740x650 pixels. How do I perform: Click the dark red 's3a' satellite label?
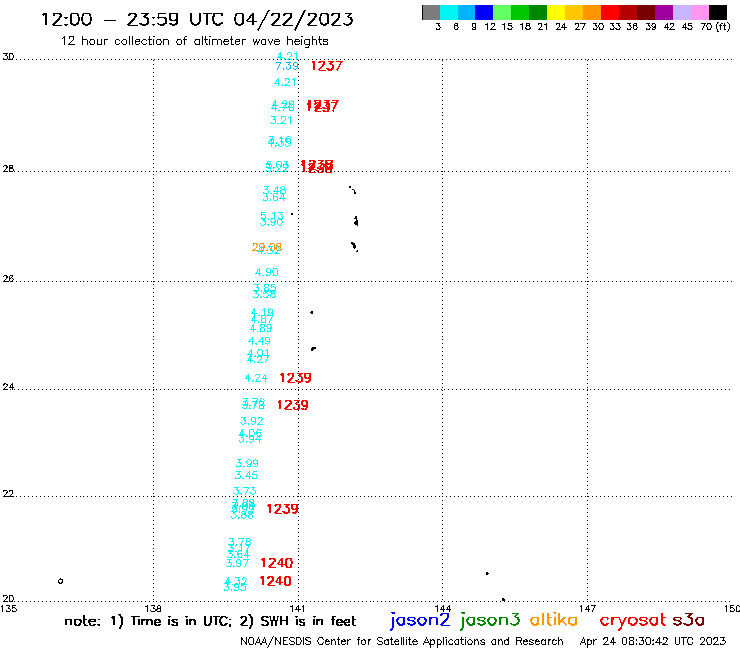[x=688, y=620]
